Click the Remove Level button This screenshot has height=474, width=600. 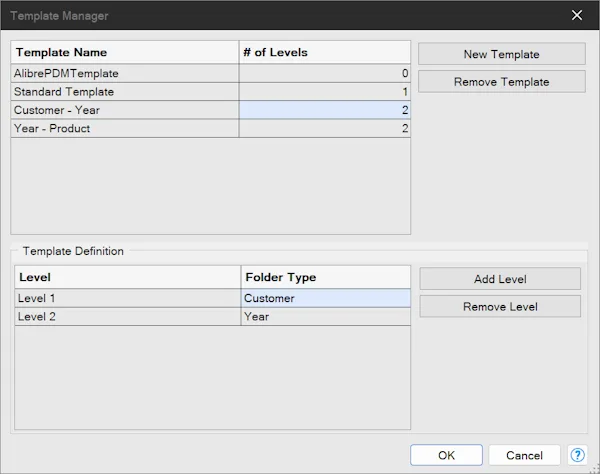[500, 306]
